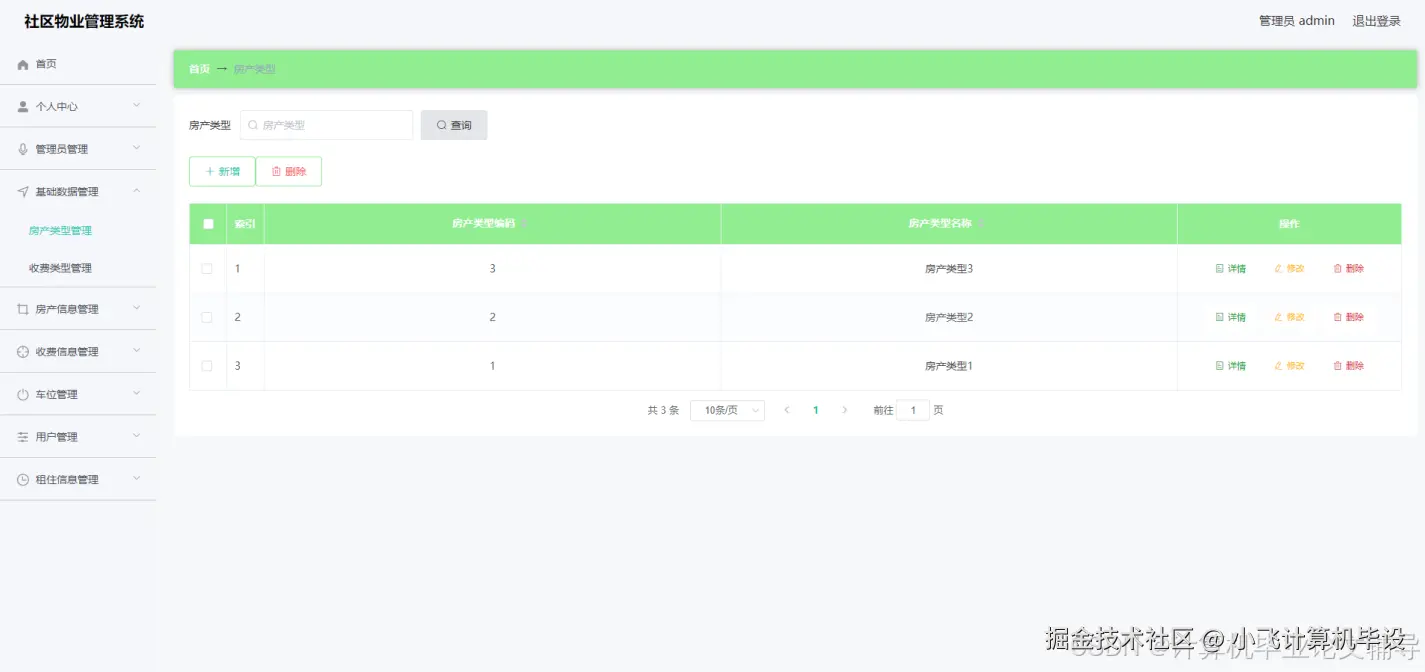Toggle the select-all checkbox in table header
The height and width of the screenshot is (672, 1425).
click(208, 224)
